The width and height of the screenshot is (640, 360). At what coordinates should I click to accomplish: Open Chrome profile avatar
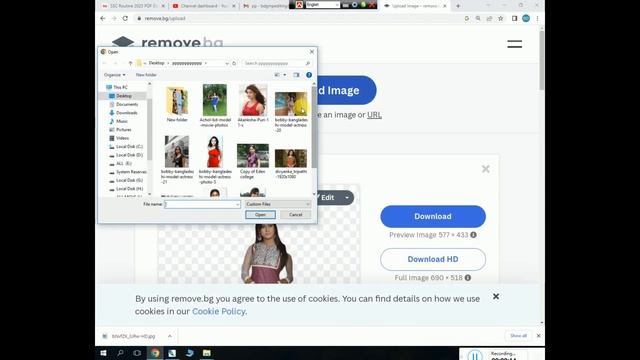point(526,18)
